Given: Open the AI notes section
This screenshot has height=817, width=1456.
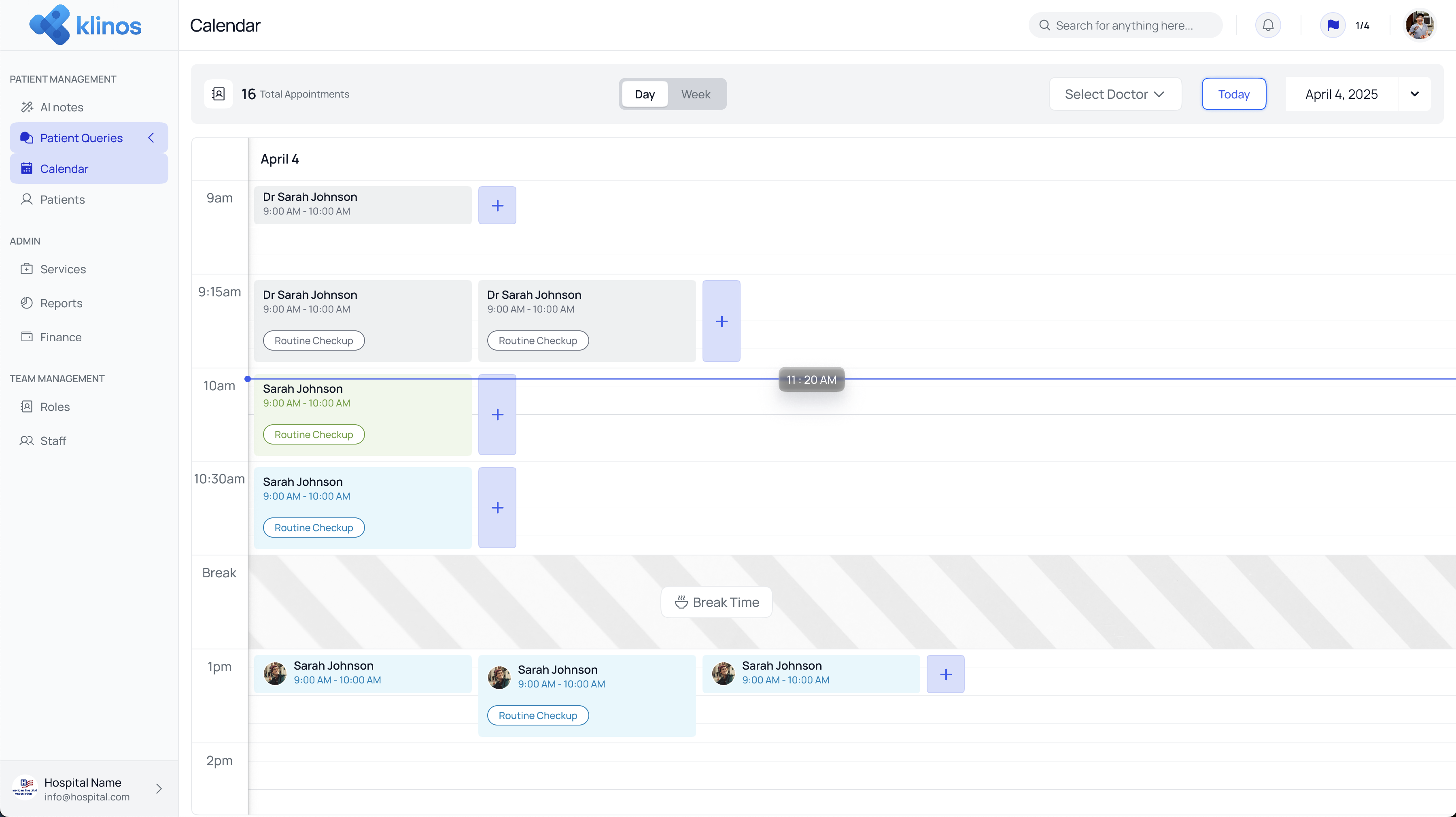Looking at the screenshot, I should [x=62, y=107].
